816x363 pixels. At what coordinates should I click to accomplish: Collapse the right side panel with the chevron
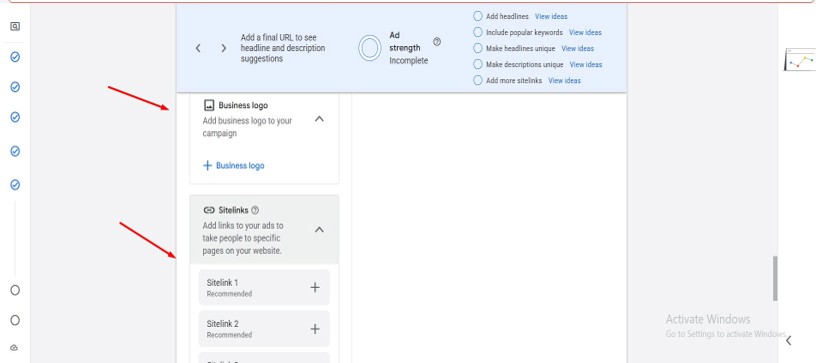pyautogui.click(x=789, y=340)
